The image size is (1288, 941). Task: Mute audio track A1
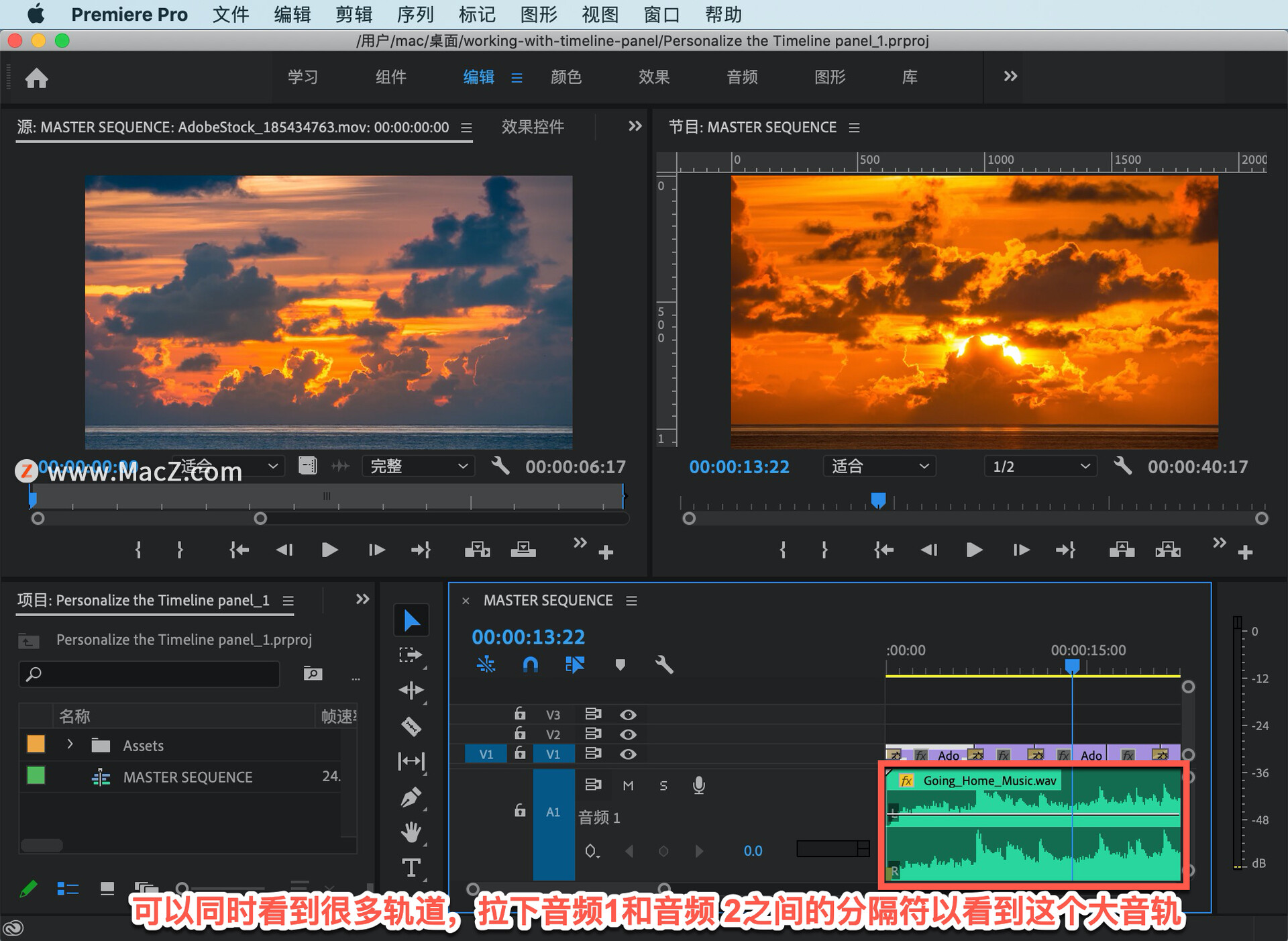(x=628, y=785)
